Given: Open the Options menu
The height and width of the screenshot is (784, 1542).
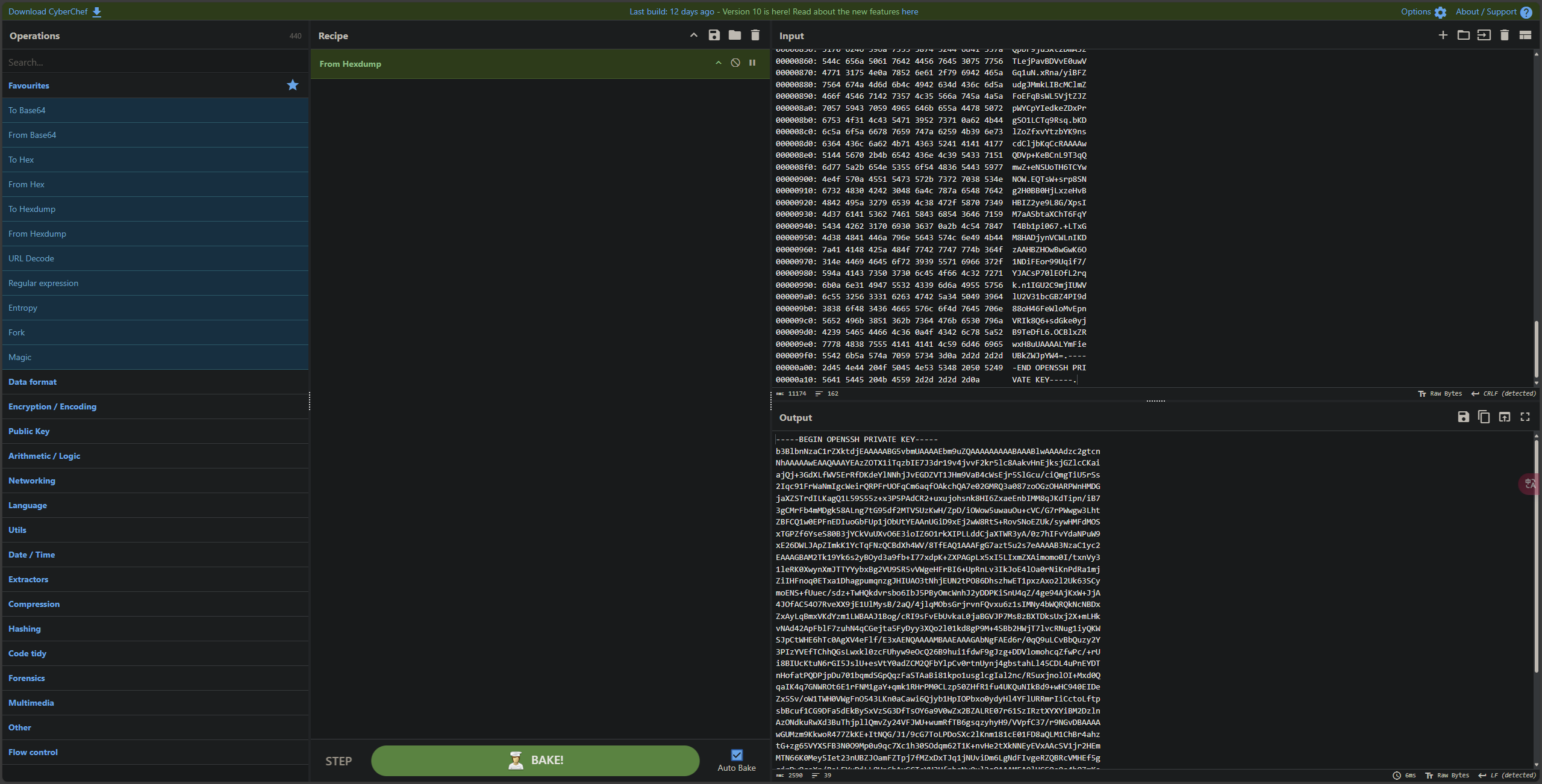Looking at the screenshot, I should (x=1423, y=12).
